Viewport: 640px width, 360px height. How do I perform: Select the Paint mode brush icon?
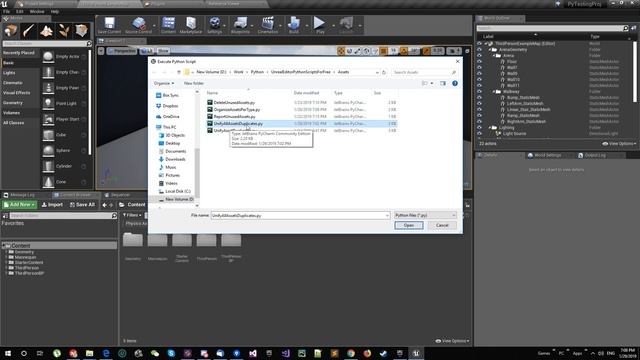[28, 31]
